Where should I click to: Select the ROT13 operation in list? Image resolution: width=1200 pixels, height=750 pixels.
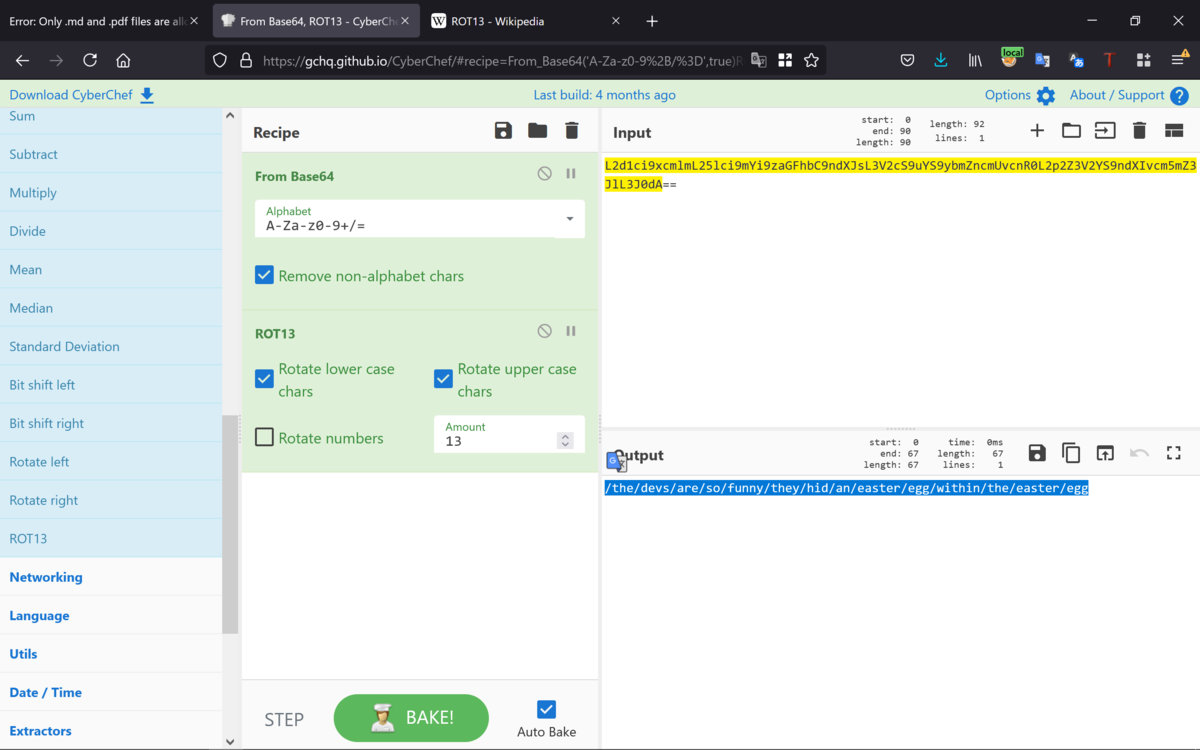point(111,538)
